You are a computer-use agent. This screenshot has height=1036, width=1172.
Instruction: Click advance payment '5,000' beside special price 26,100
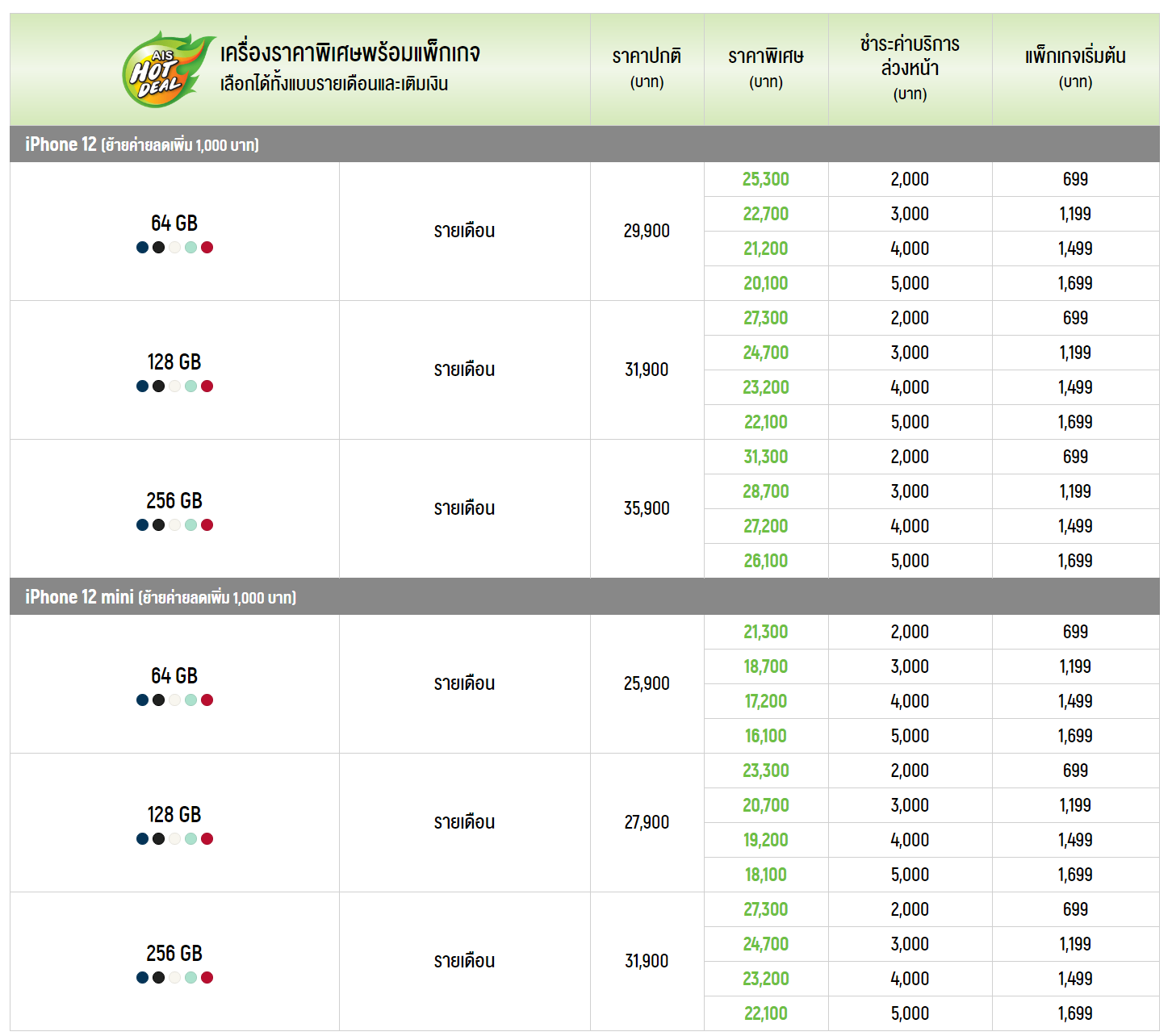tap(910, 561)
